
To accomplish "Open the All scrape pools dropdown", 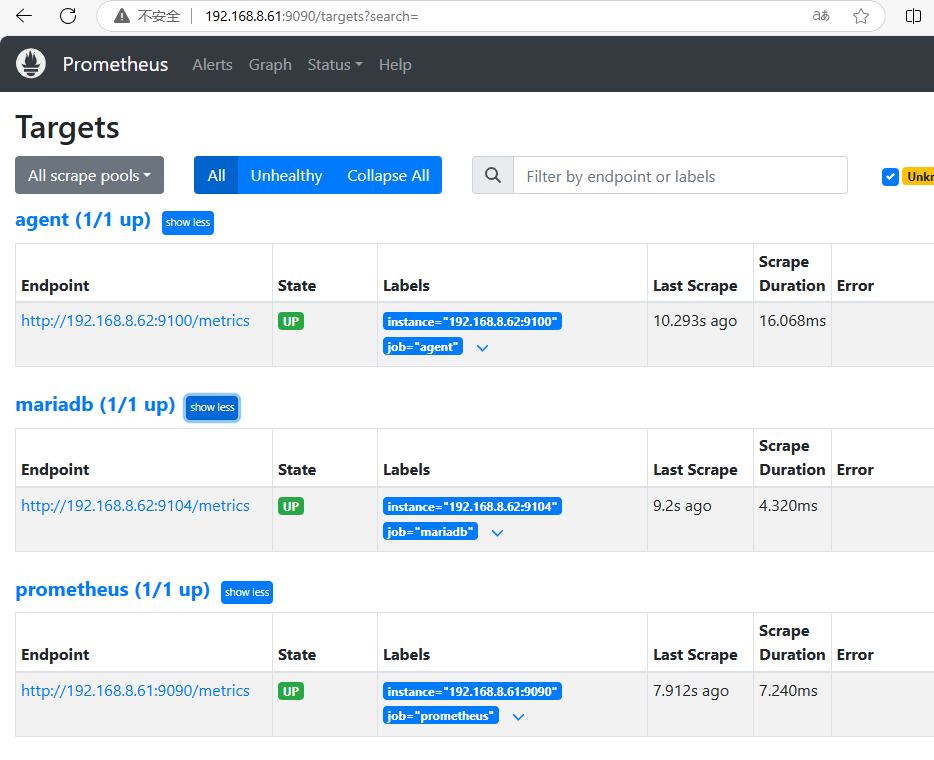I will click(x=89, y=176).
